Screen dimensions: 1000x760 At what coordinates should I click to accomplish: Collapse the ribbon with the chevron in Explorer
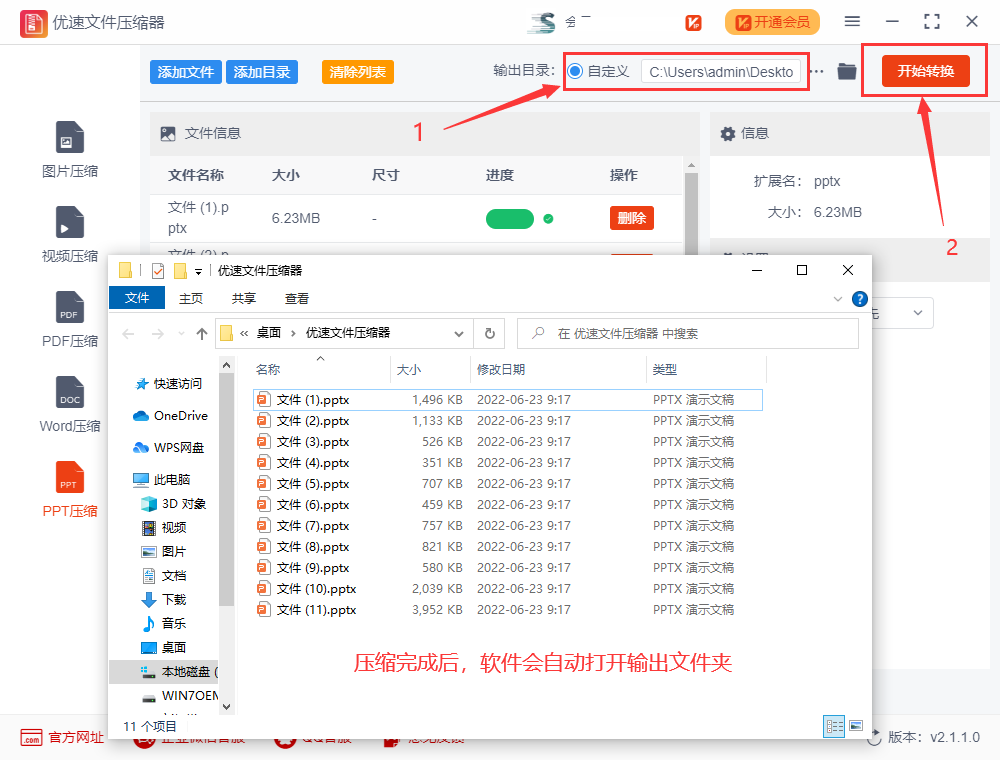pos(838,298)
